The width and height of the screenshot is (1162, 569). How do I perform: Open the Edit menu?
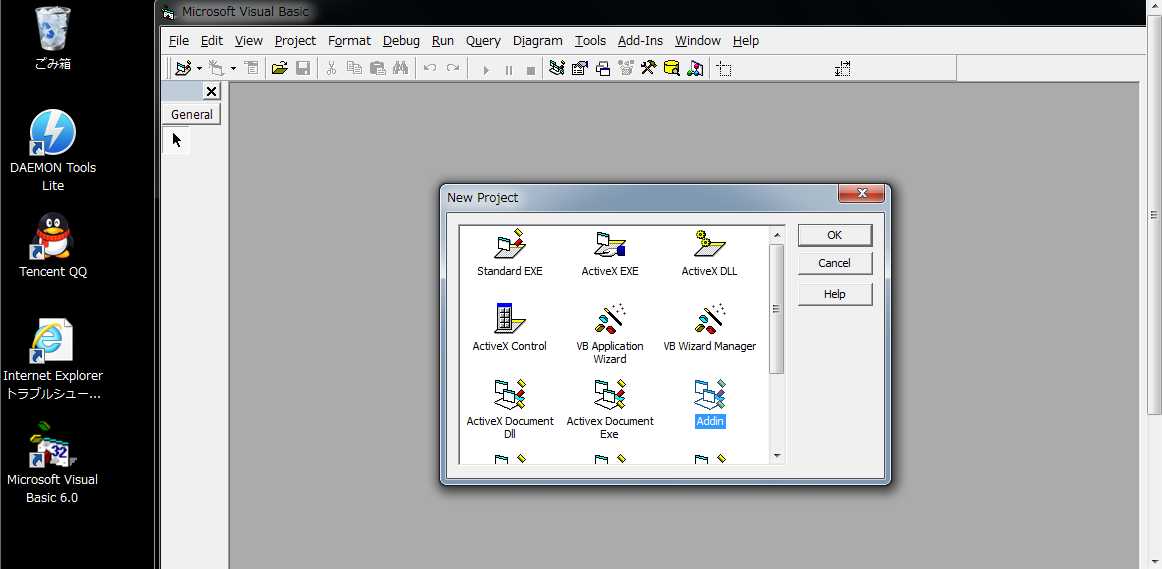click(x=211, y=41)
